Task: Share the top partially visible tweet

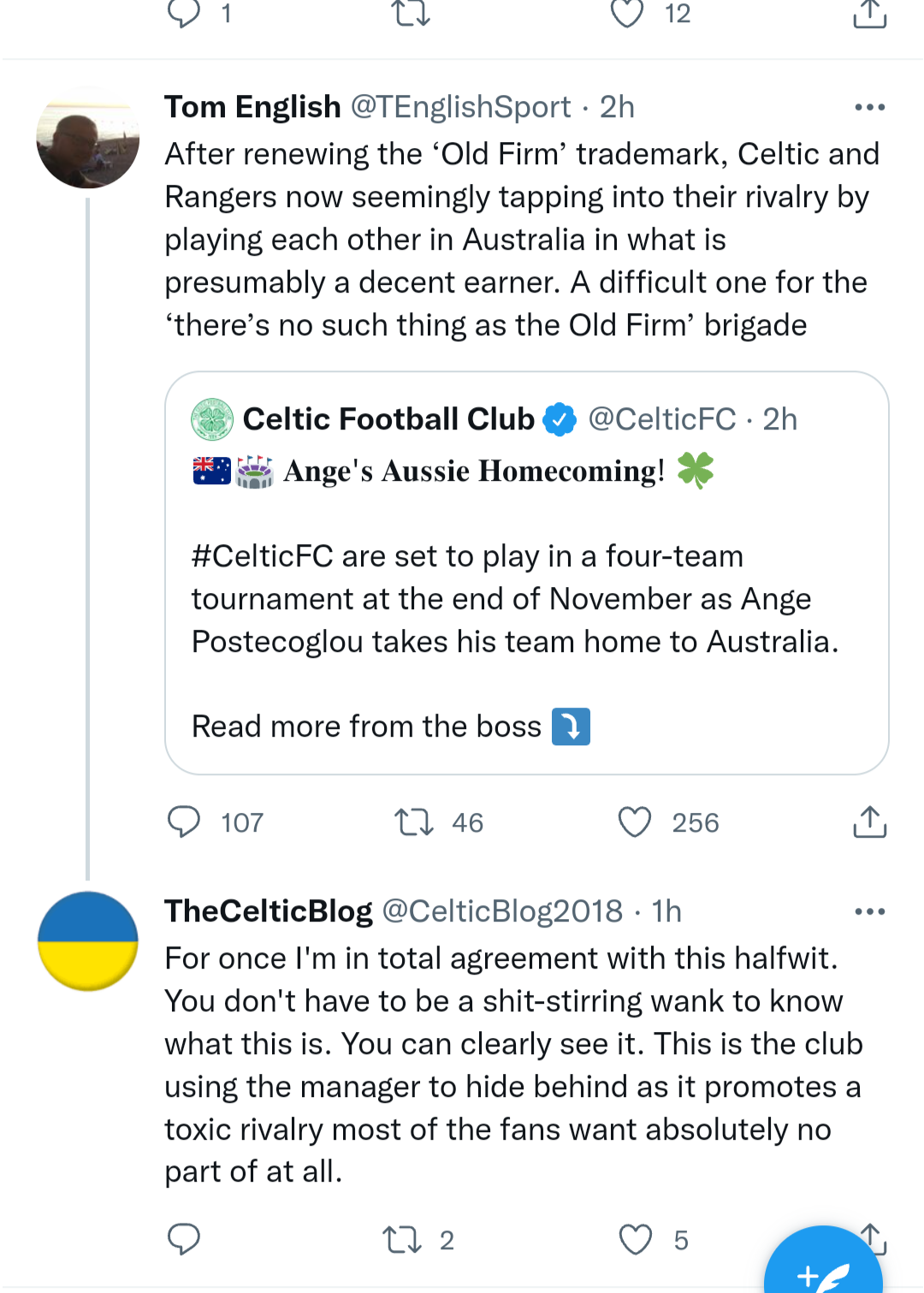Action: 869,13
